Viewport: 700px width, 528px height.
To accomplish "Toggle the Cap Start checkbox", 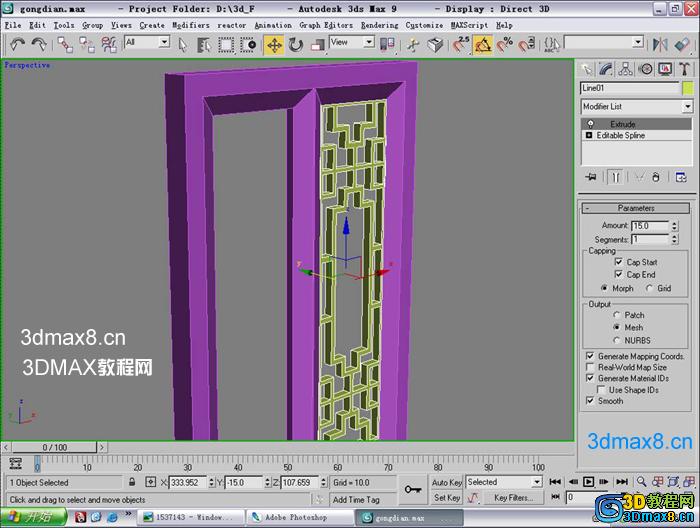I will (x=618, y=262).
